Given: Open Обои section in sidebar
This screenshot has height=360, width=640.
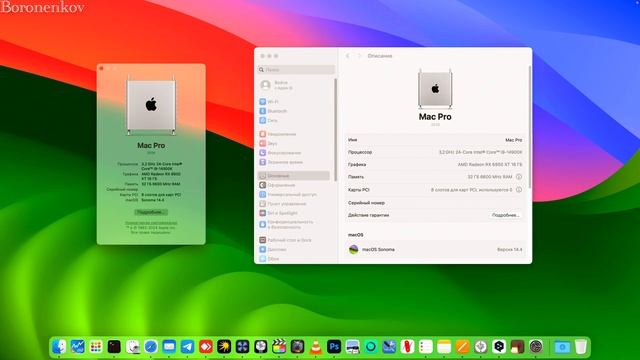Looking at the screenshot, I should coord(269,259).
